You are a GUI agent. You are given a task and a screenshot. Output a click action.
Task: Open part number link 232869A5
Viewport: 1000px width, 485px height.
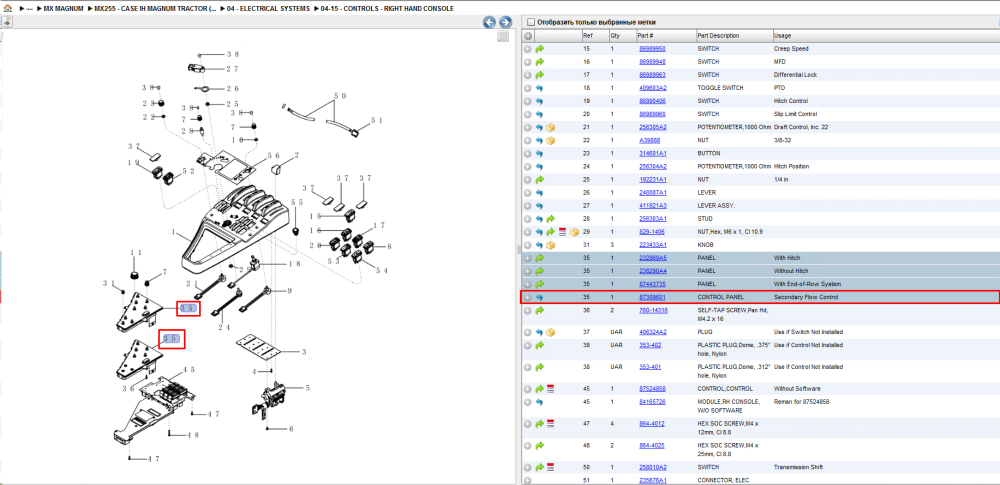point(652,258)
